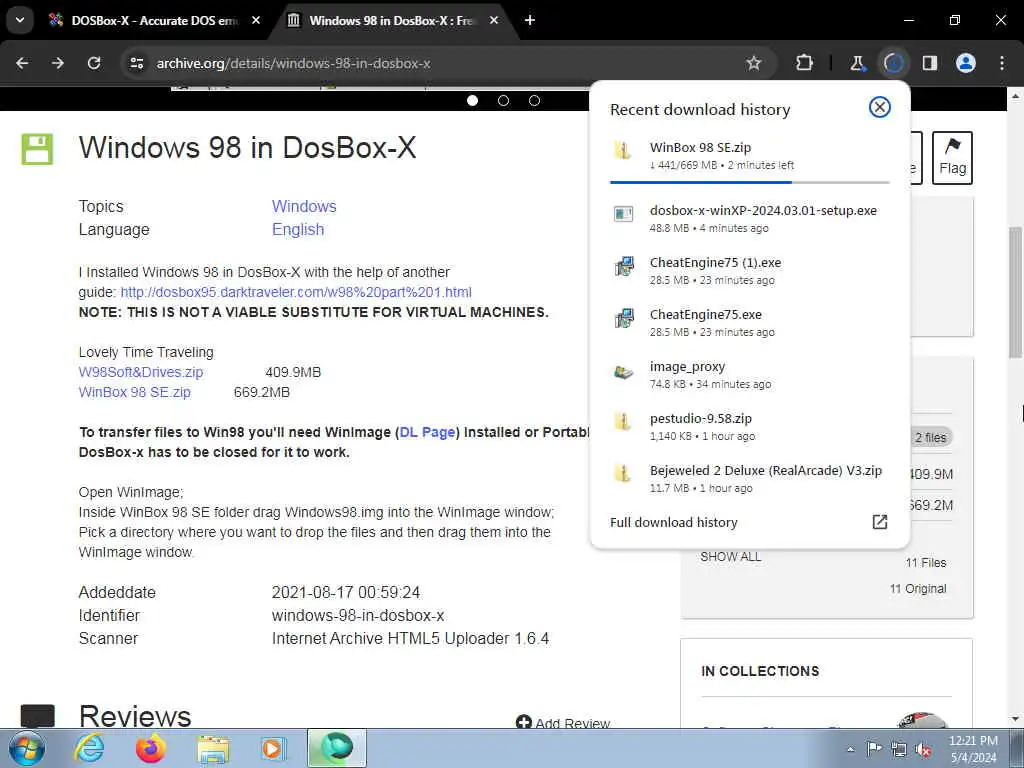The height and width of the screenshot is (768, 1024).
Task: Open the Action Center flag tray icon
Action: click(x=874, y=748)
